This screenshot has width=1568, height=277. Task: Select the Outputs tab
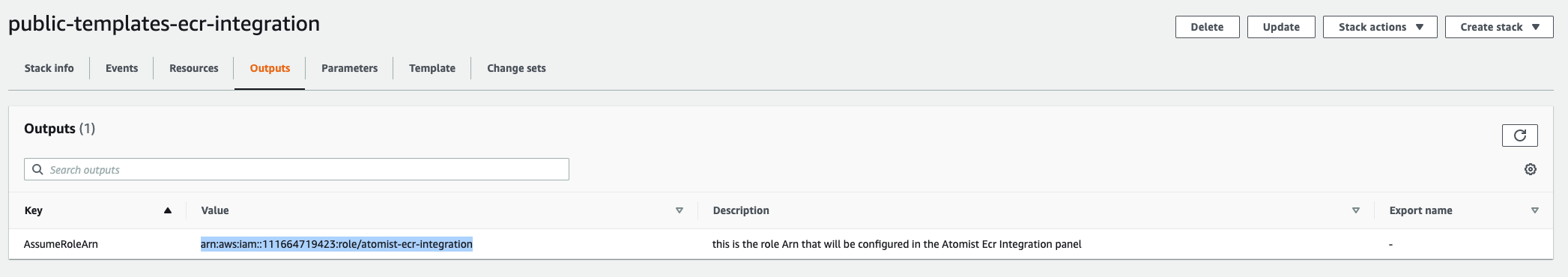270,68
